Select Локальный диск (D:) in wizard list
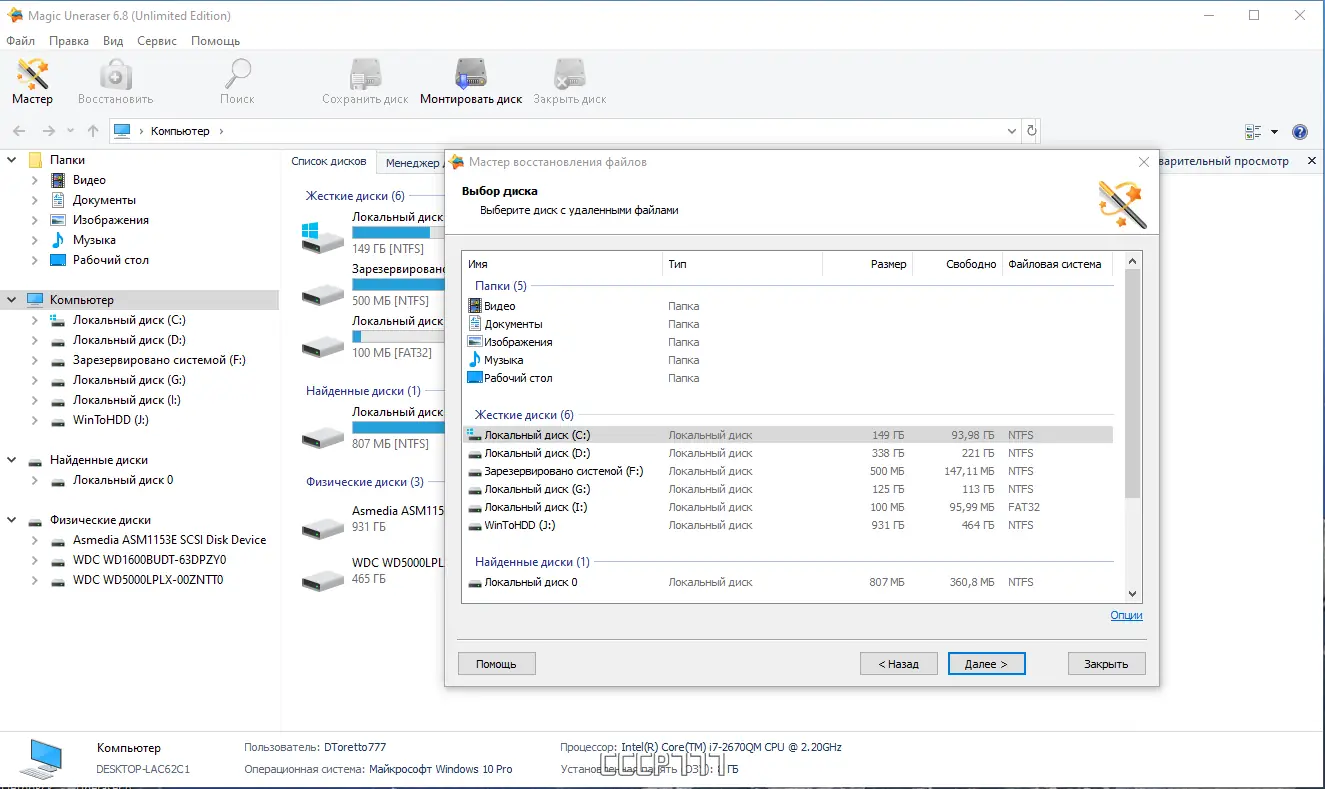 (x=788, y=453)
